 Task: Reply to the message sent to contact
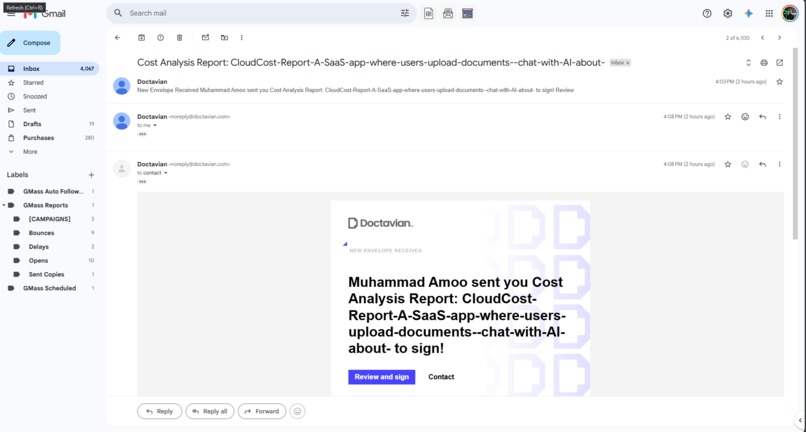(x=762, y=164)
